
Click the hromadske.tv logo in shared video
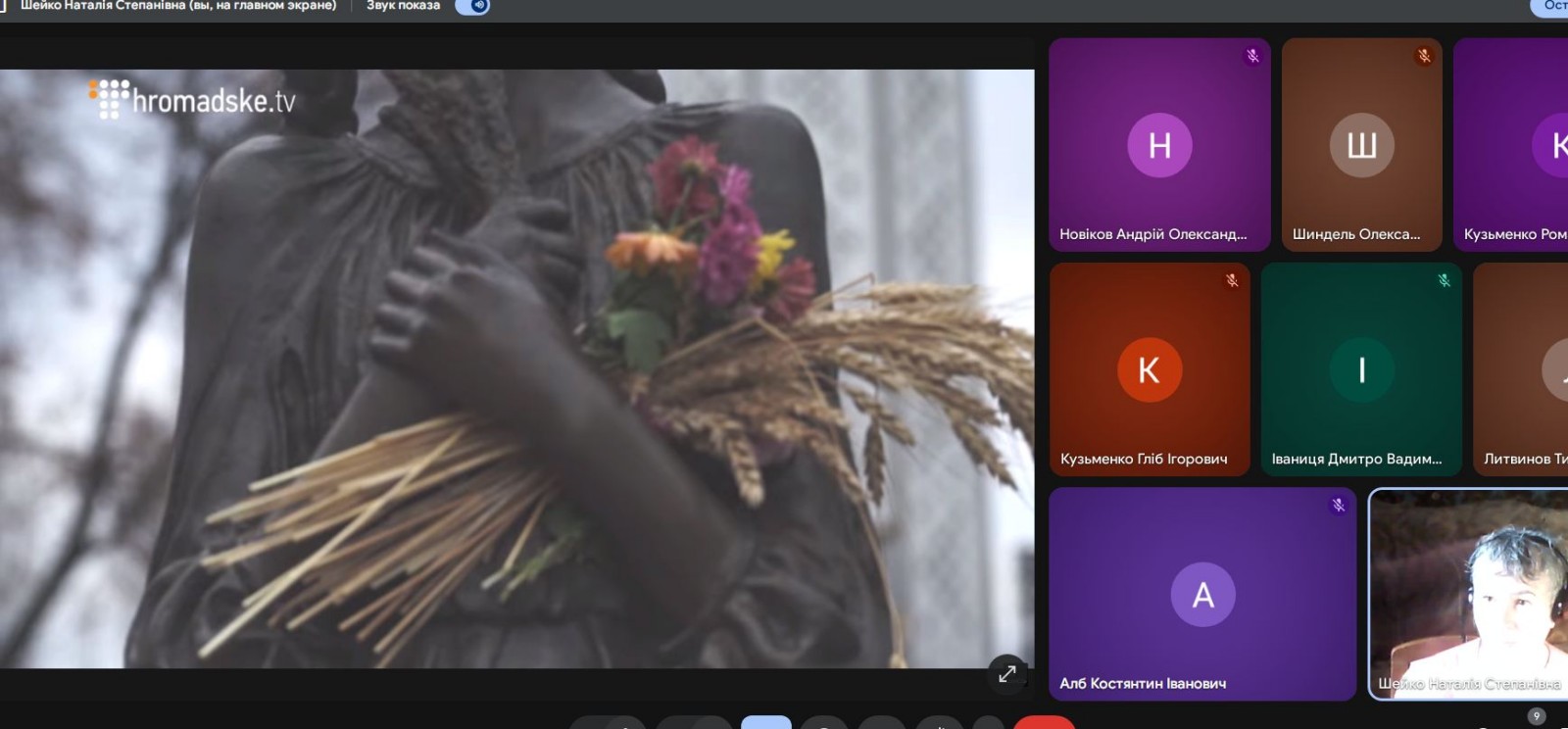[x=194, y=99]
